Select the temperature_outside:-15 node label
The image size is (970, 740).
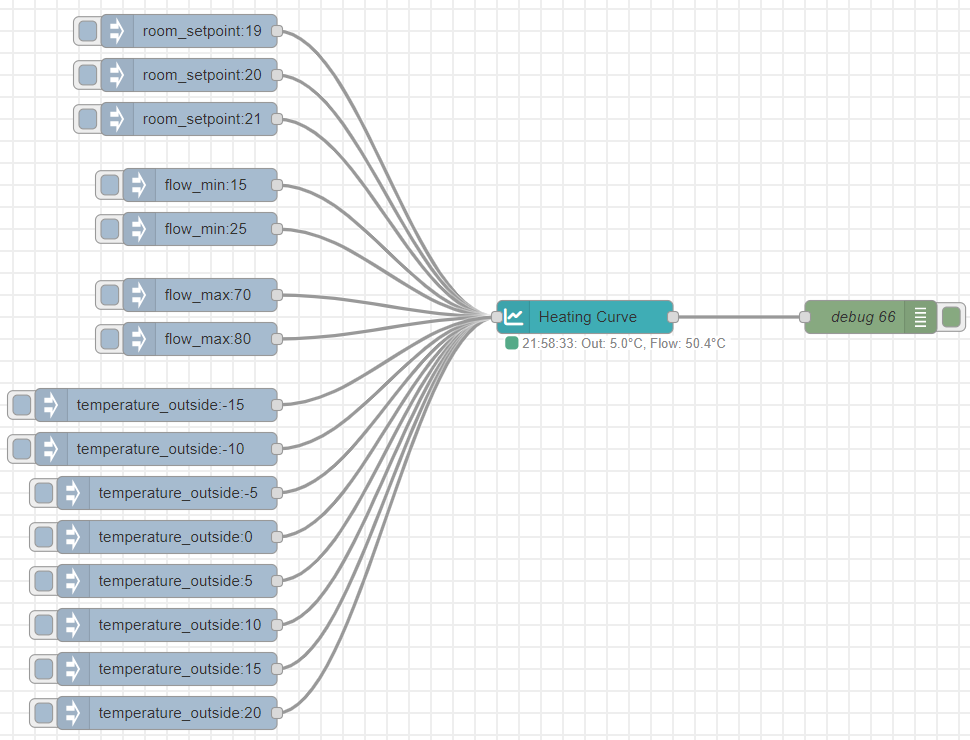pyautogui.click(x=160, y=405)
